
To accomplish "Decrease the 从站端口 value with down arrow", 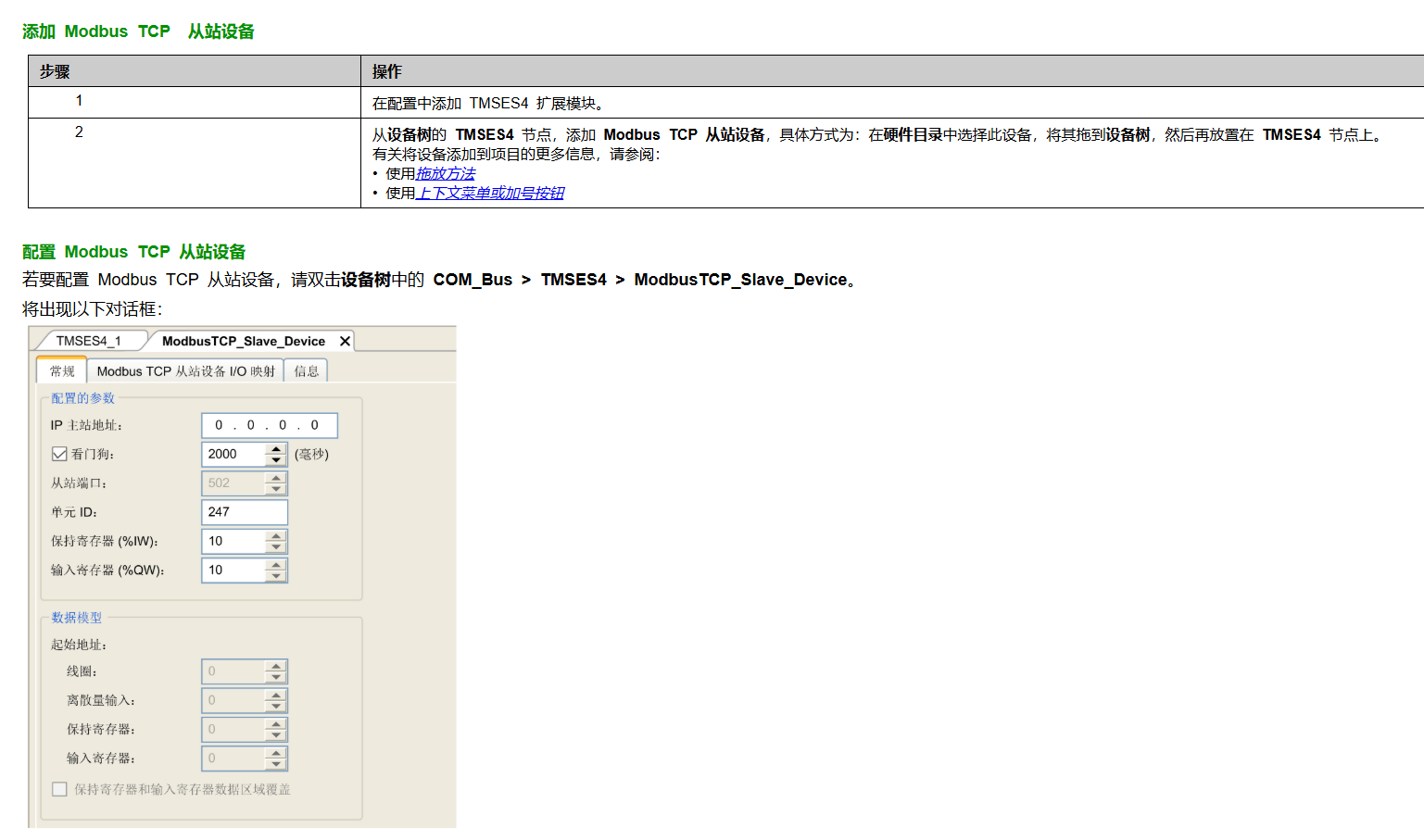I will pyautogui.click(x=276, y=488).
